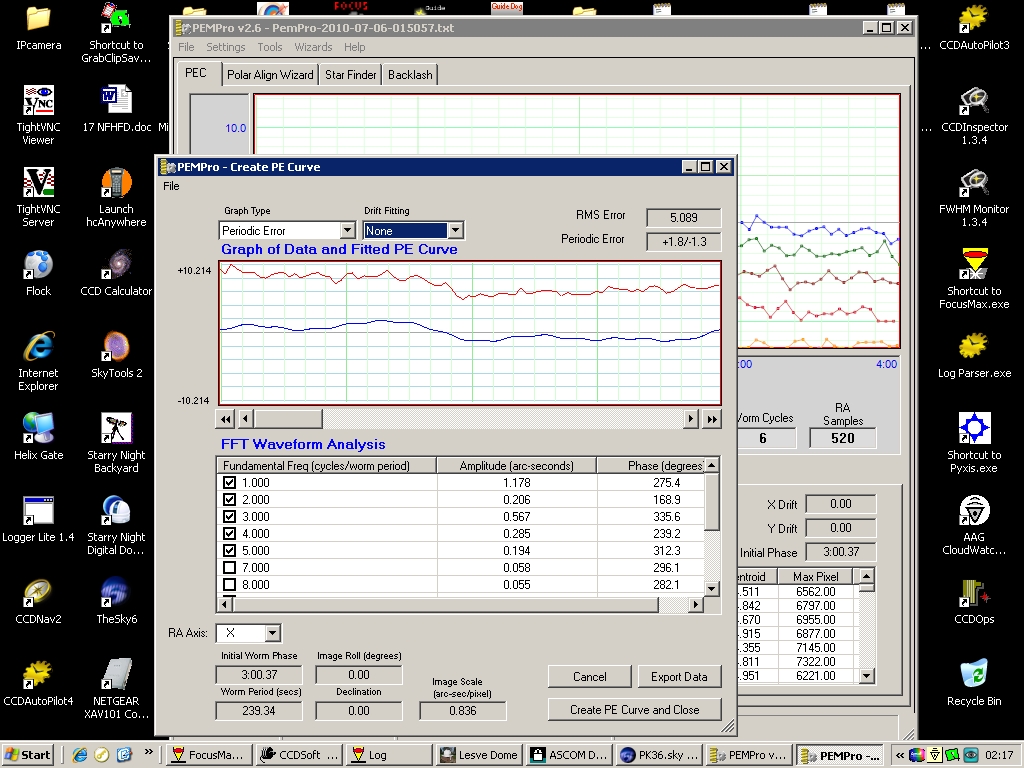Image resolution: width=1024 pixels, height=768 pixels.
Task: Click the Declination field
Action: point(359,711)
